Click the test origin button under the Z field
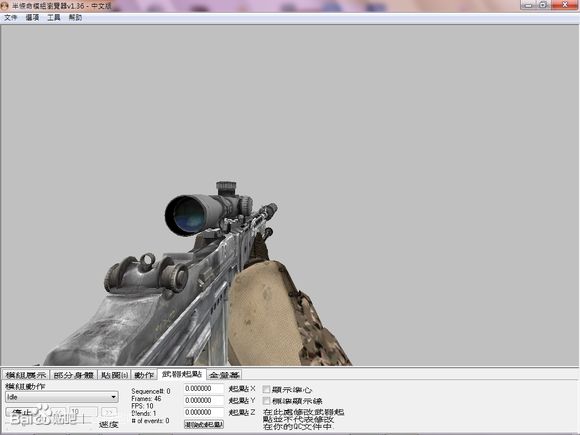Viewport: 580px width, 435px height. tap(204, 425)
